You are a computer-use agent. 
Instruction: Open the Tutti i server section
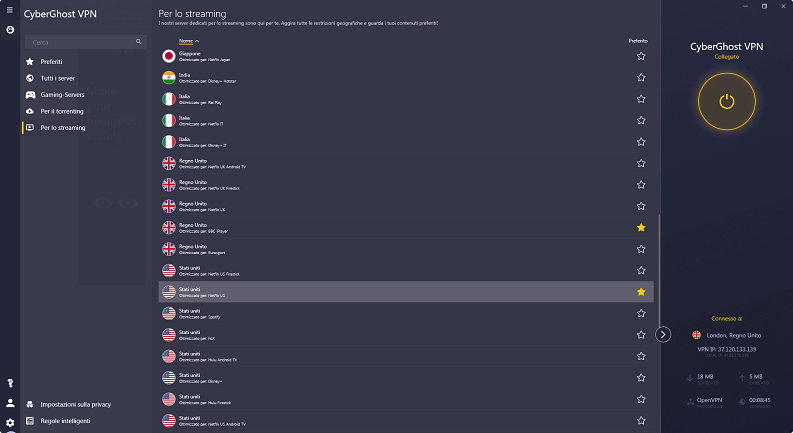(57, 78)
